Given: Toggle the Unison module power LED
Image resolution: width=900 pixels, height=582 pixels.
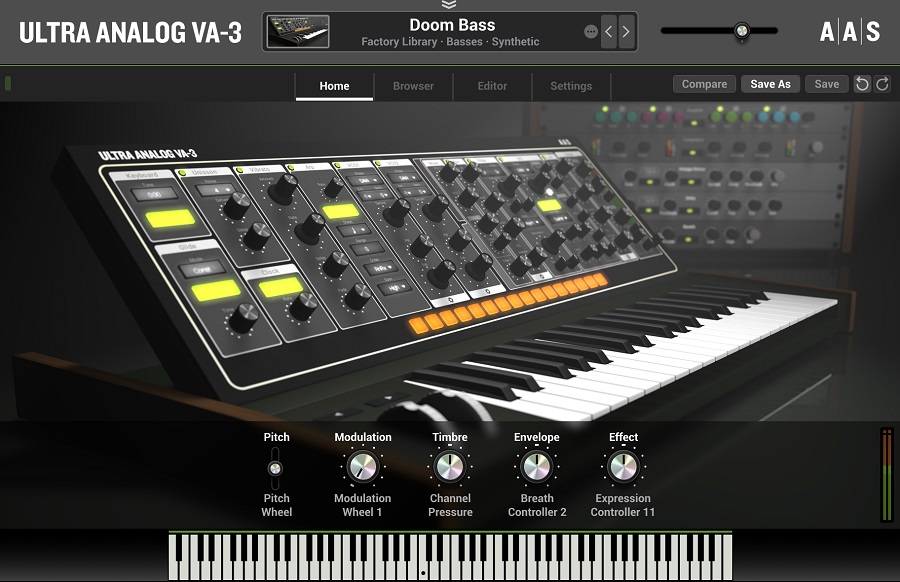Looking at the screenshot, I should tap(182, 173).
